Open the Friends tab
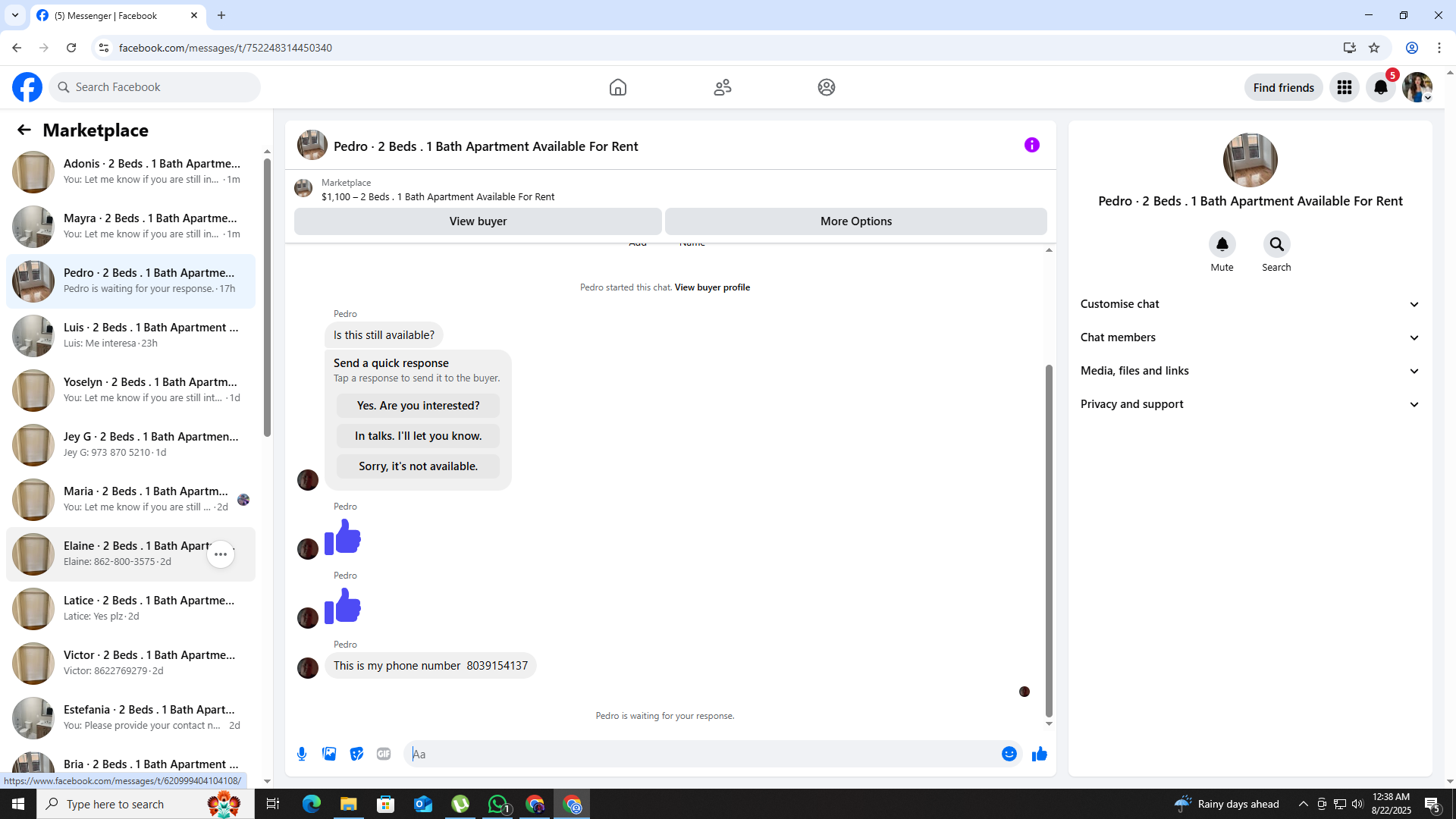The image size is (1456, 819). coord(722,87)
